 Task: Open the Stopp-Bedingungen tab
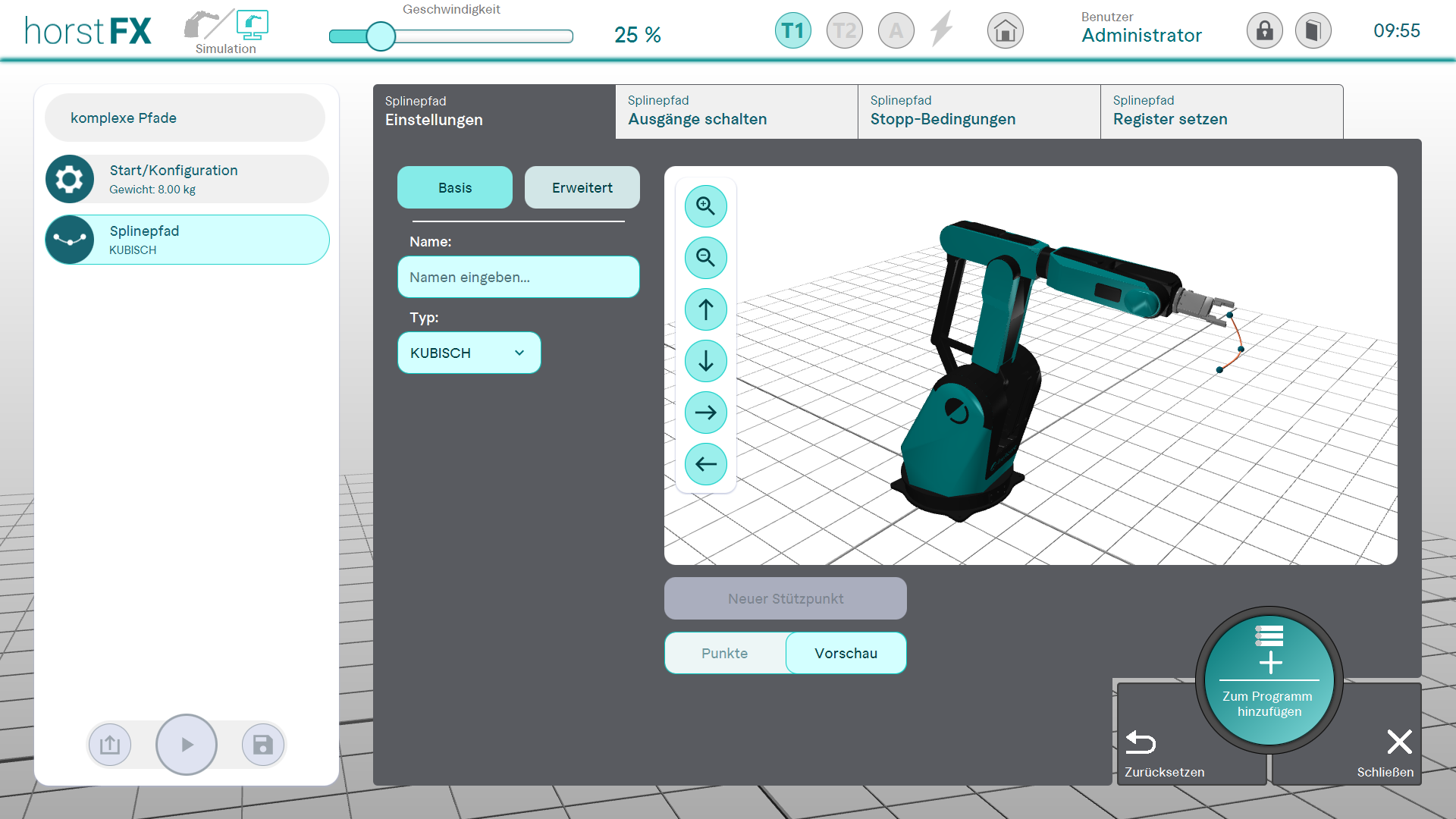pos(979,111)
